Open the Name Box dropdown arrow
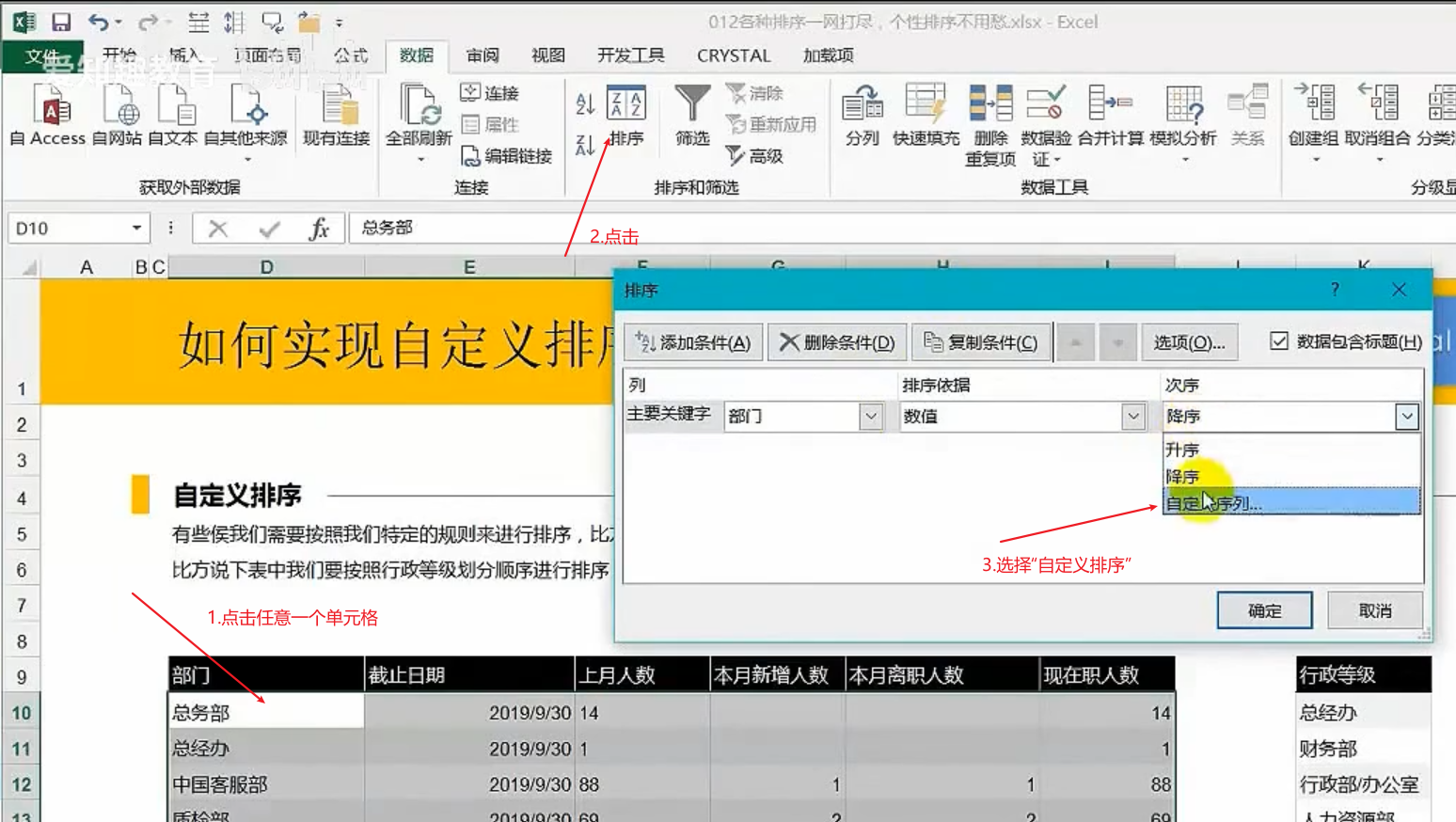The height and width of the screenshot is (822, 1456). point(136,228)
